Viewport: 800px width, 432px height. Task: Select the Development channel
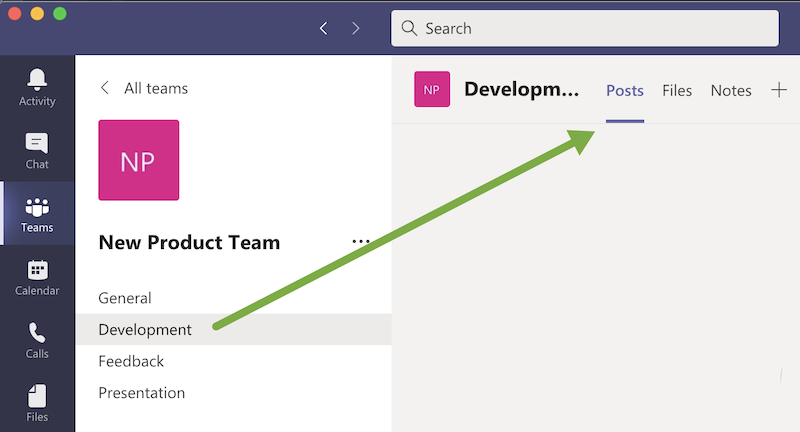pos(233,329)
